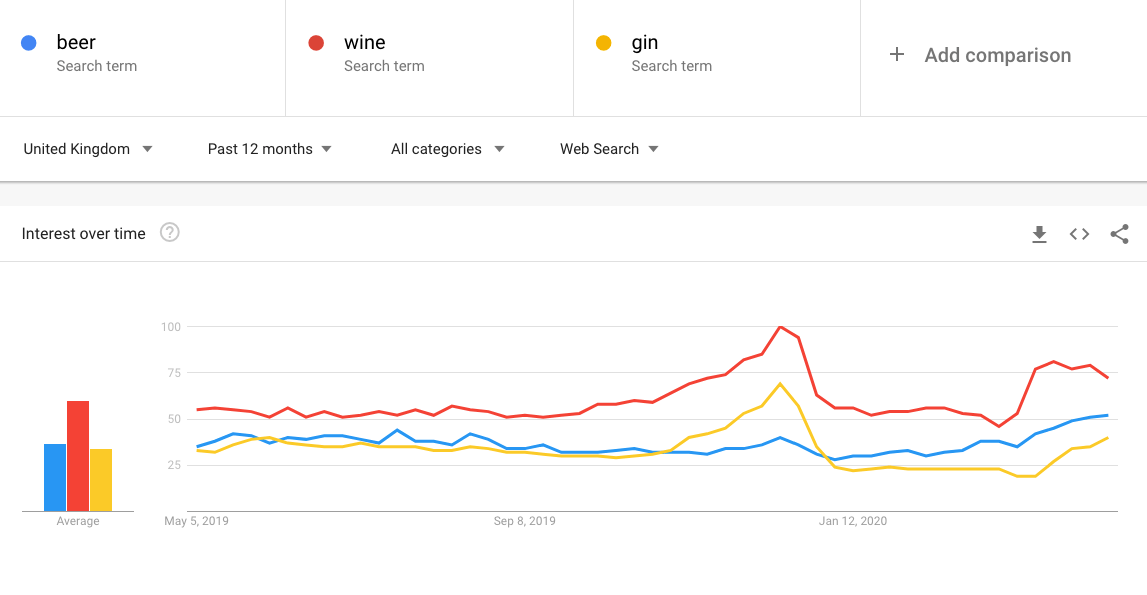The height and width of the screenshot is (595, 1147).
Task: Click the plus icon for Add comparison
Action: (x=897, y=55)
